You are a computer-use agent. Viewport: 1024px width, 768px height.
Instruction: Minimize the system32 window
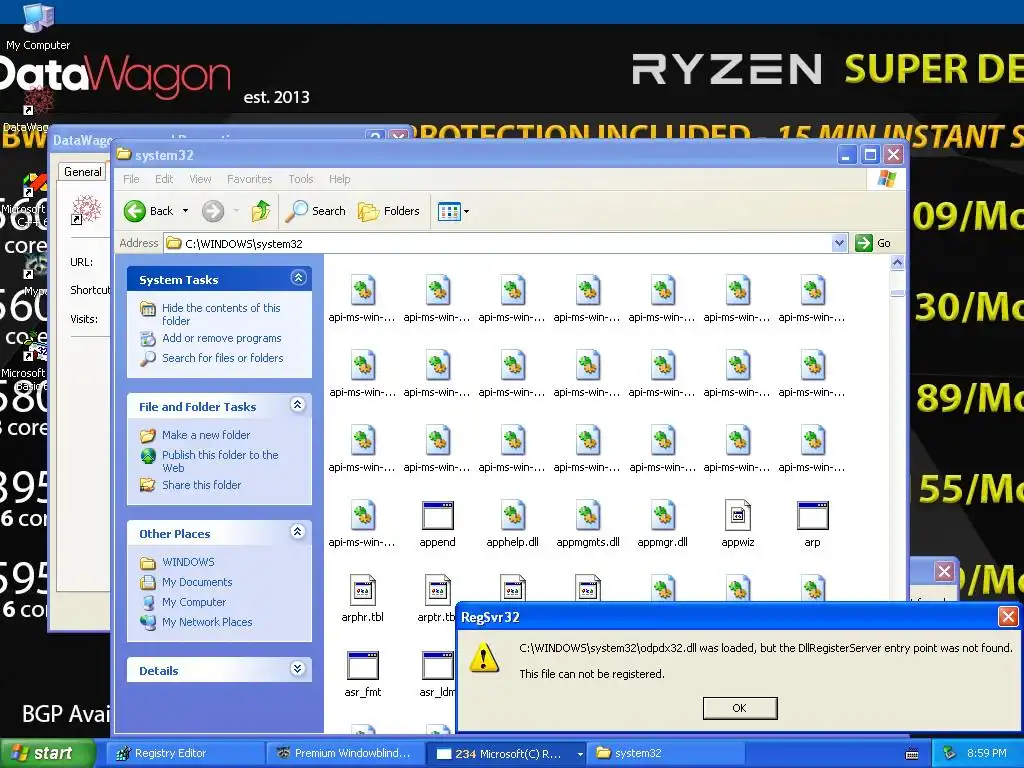[847, 155]
